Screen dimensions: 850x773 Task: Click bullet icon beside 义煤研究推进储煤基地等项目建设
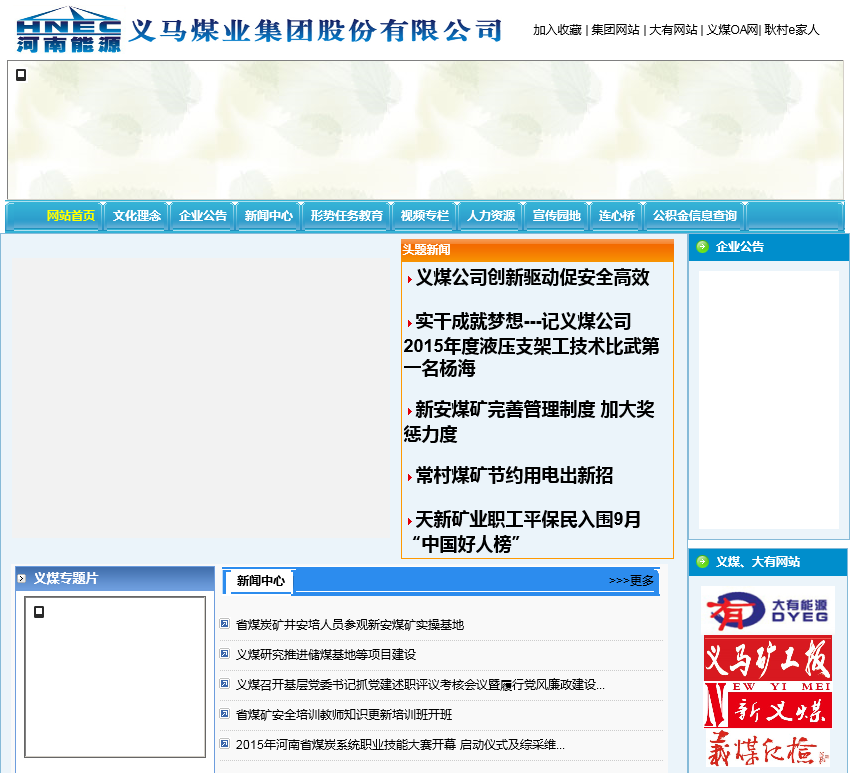tap(224, 654)
